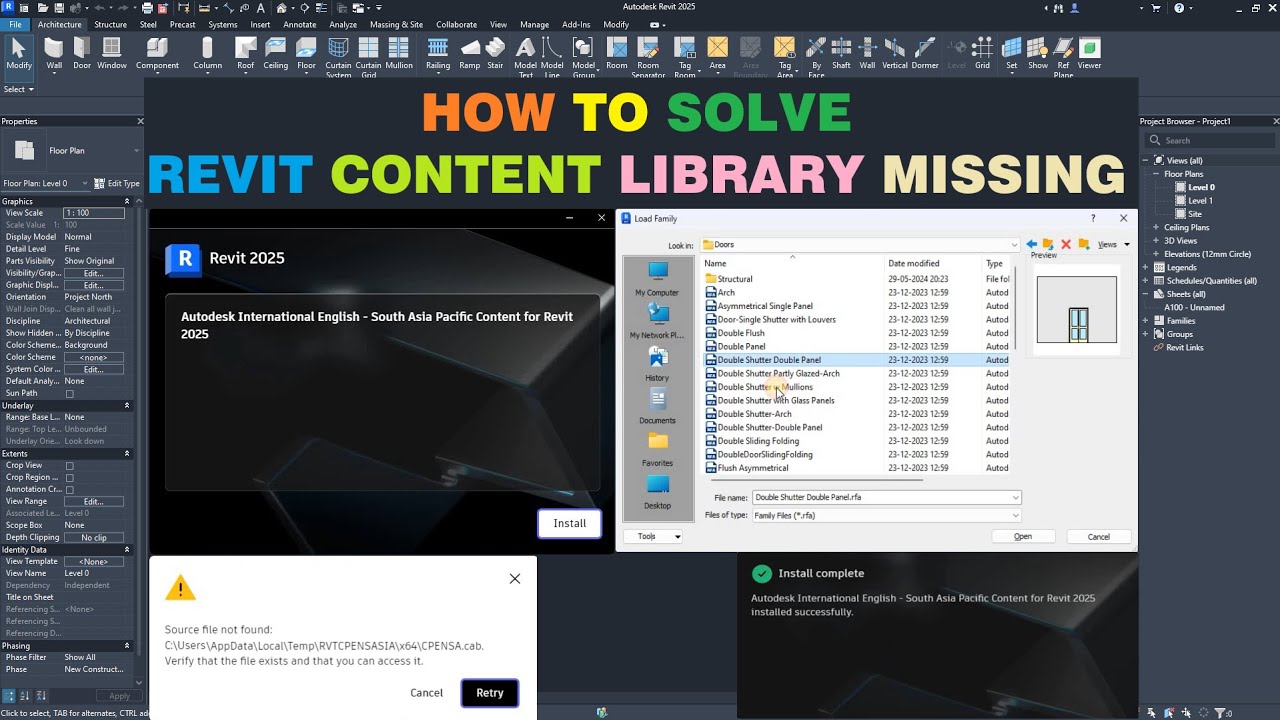Click the Show work plane tool

[x=1038, y=54]
